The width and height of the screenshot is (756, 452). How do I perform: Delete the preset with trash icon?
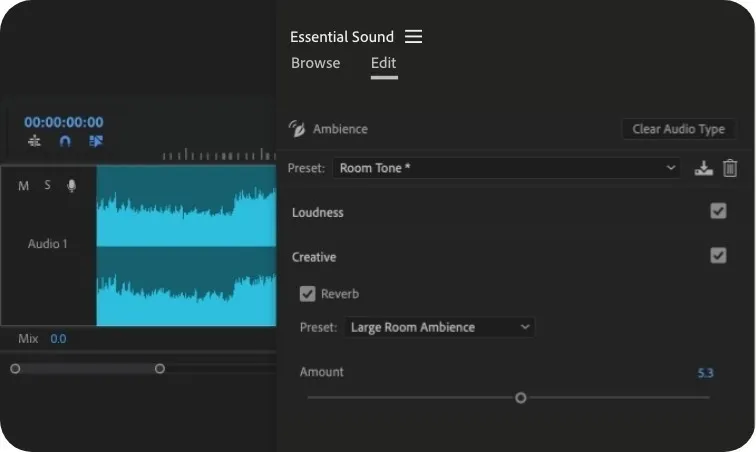point(730,168)
